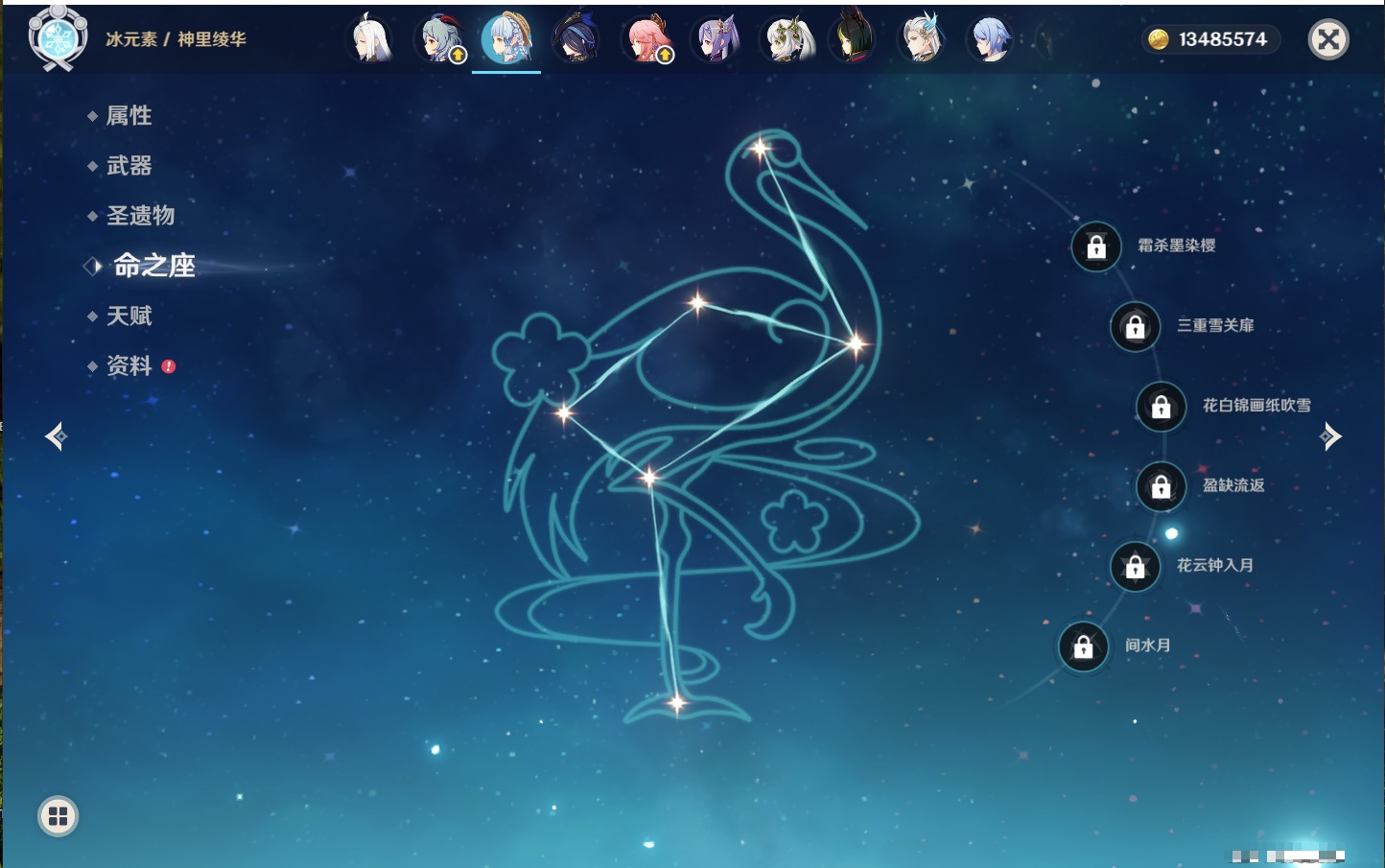Click the 花云钟入月 constellation name

(x=1215, y=565)
